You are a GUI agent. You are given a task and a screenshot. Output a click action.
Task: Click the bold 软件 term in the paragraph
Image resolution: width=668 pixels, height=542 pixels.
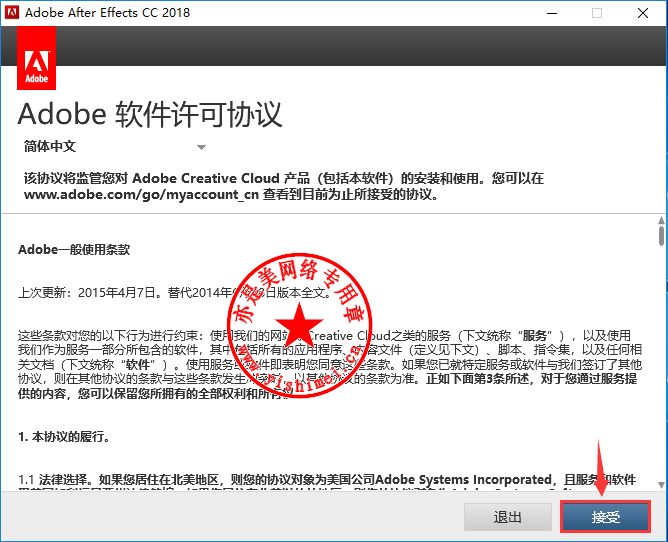coord(137,364)
